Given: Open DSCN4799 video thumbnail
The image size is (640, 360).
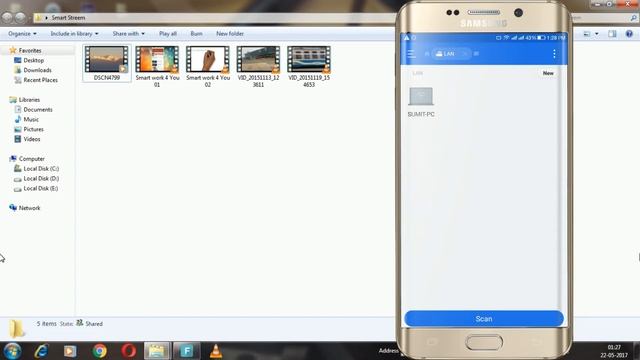Looking at the screenshot, I should (107, 63).
